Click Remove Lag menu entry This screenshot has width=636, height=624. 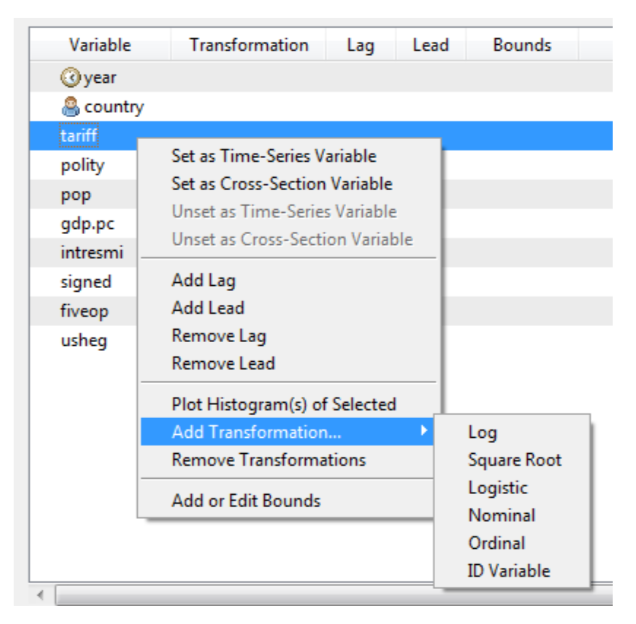(x=218, y=336)
